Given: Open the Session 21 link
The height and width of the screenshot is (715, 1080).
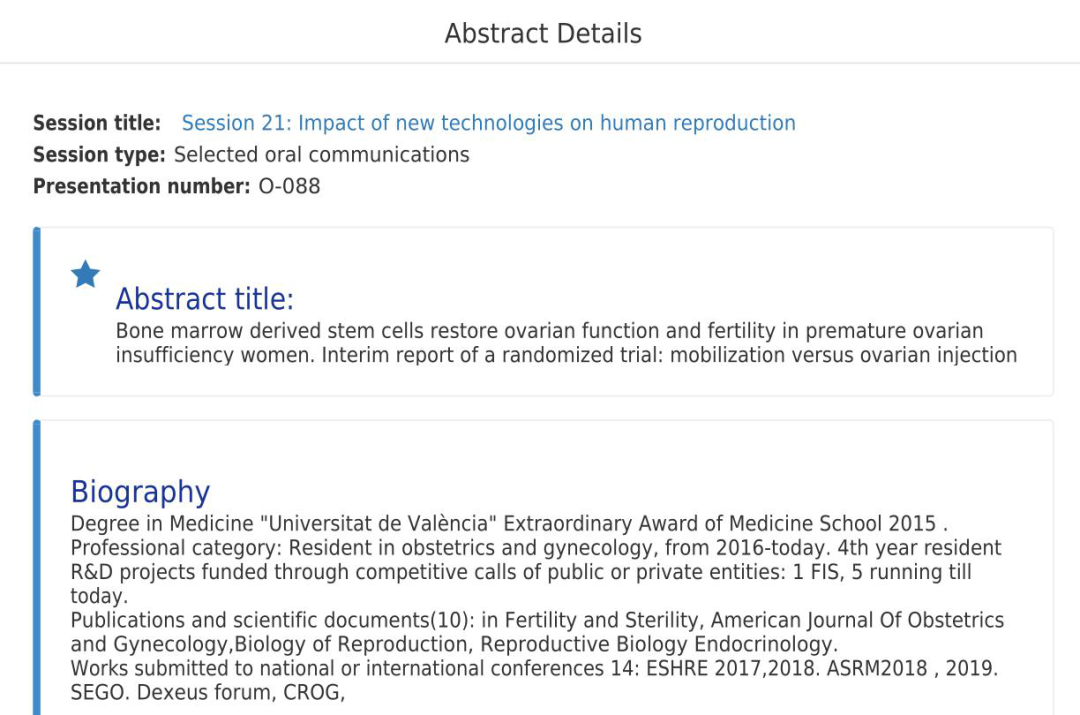Looking at the screenshot, I should coord(488,123).
